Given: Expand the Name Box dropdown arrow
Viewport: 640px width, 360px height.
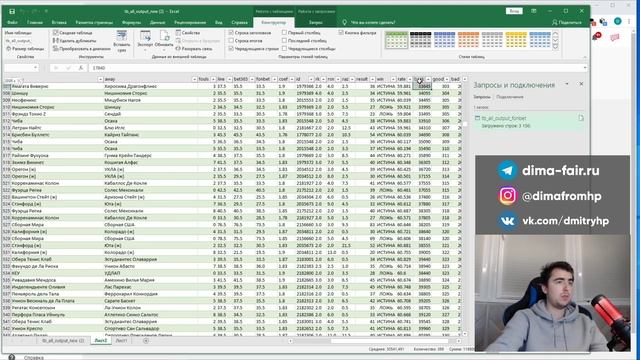Looking at the screenshot, I should (36, 68).
